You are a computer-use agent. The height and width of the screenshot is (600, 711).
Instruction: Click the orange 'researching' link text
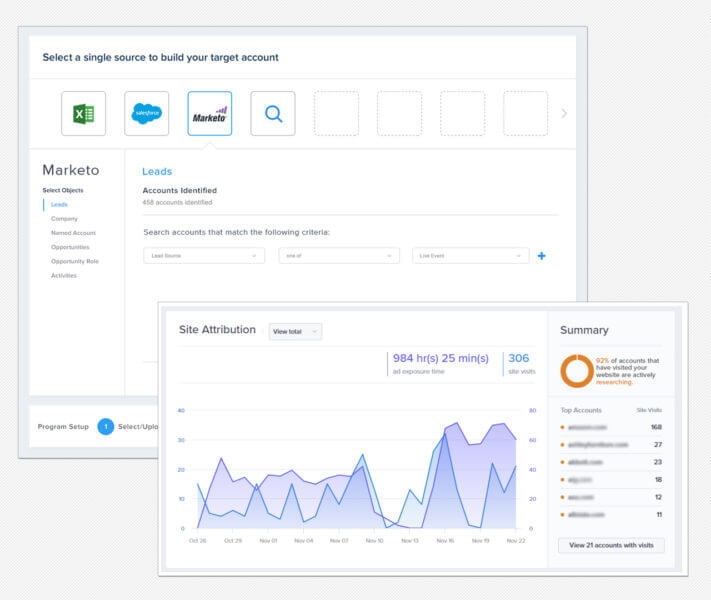coord(614,382)
